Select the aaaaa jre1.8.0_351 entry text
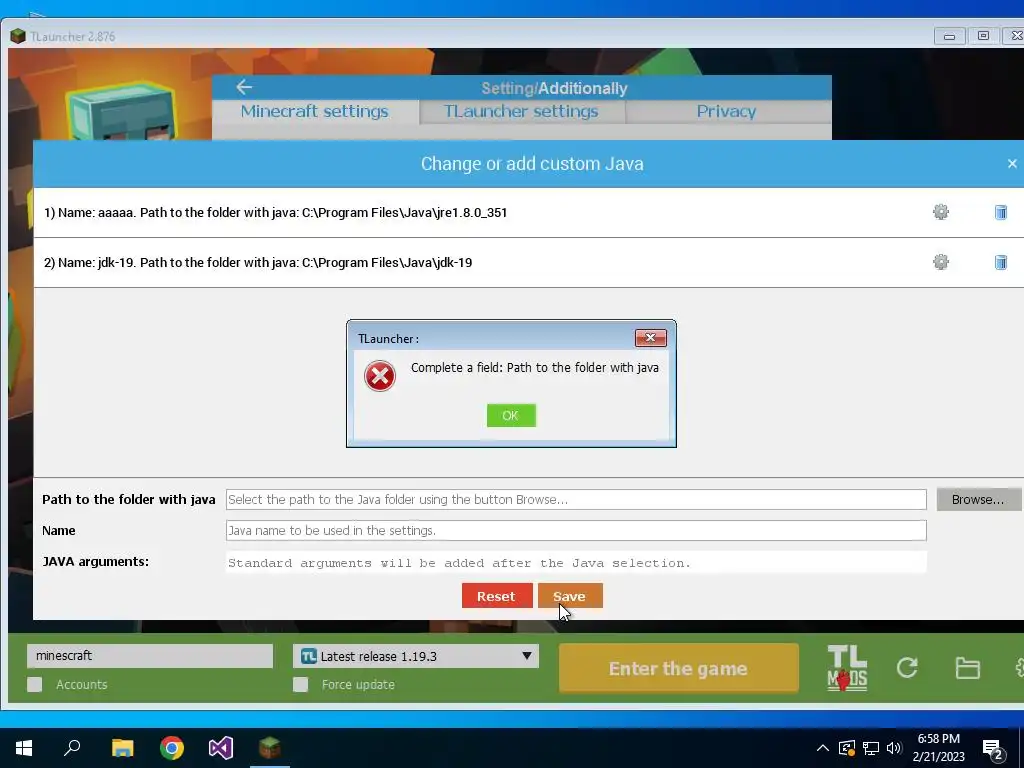 (276, 213)
